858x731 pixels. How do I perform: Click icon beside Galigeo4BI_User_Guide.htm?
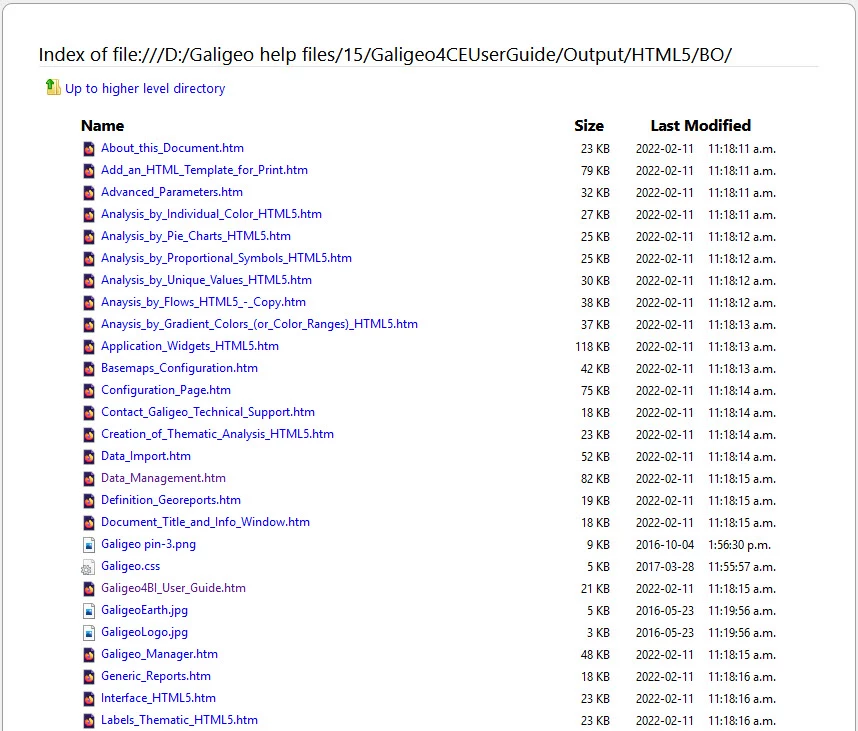click(89, 589)
